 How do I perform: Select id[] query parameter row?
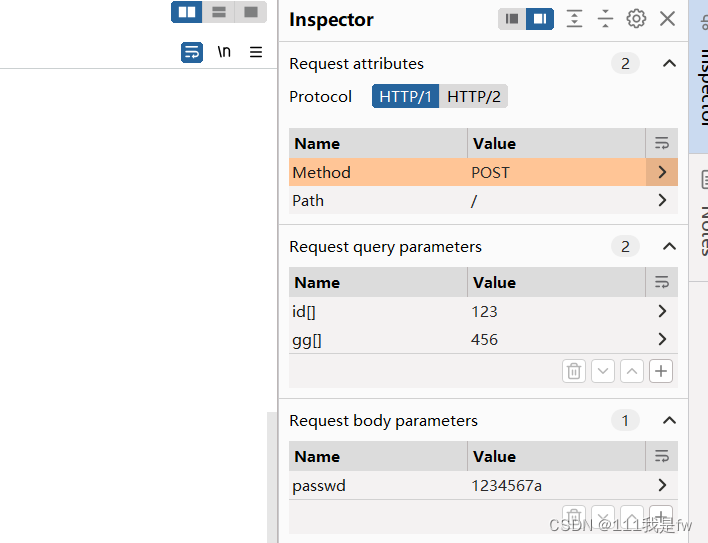(x=483, y=311)
